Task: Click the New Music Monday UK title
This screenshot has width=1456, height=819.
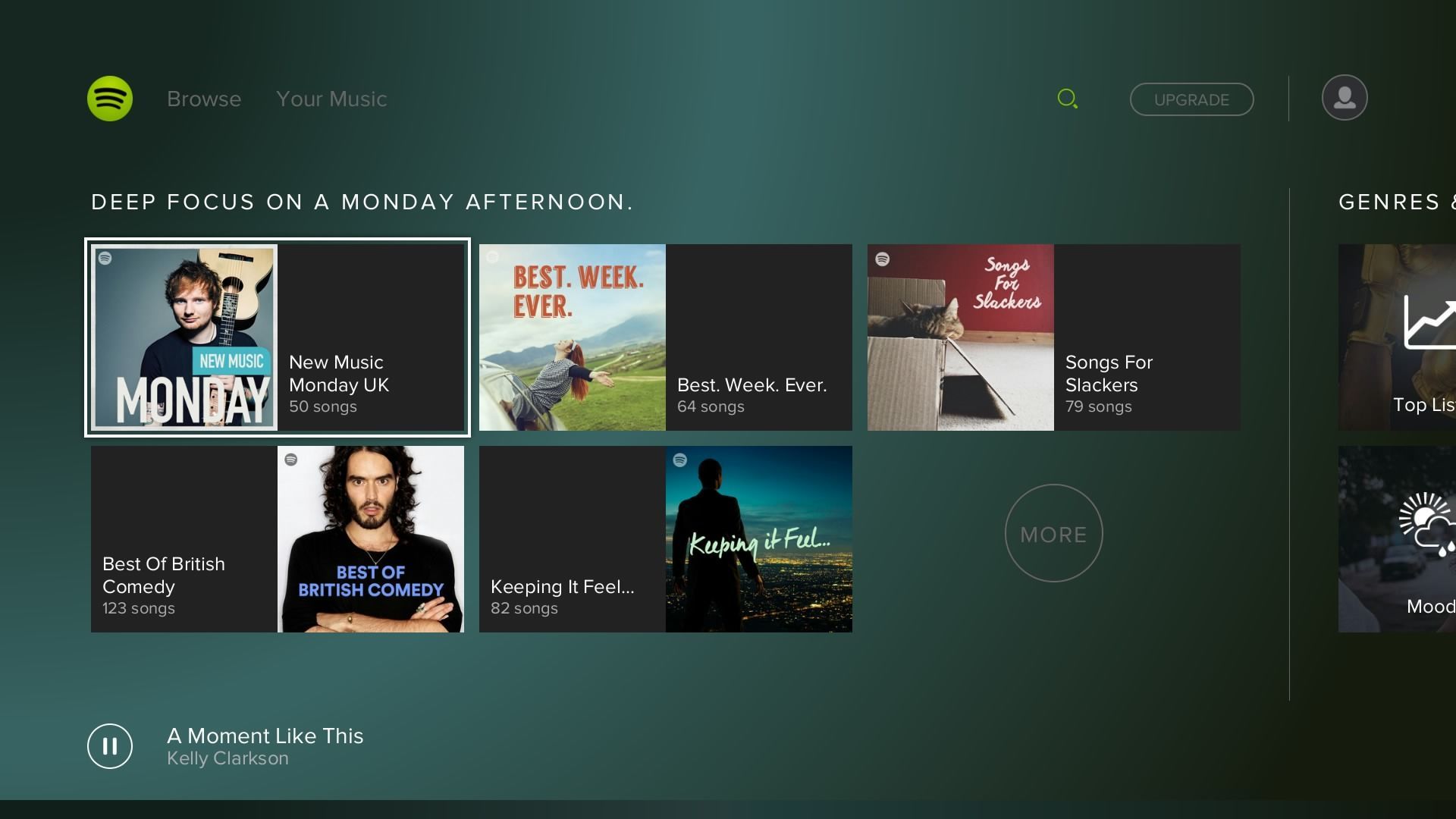Action: coord(339,374)
